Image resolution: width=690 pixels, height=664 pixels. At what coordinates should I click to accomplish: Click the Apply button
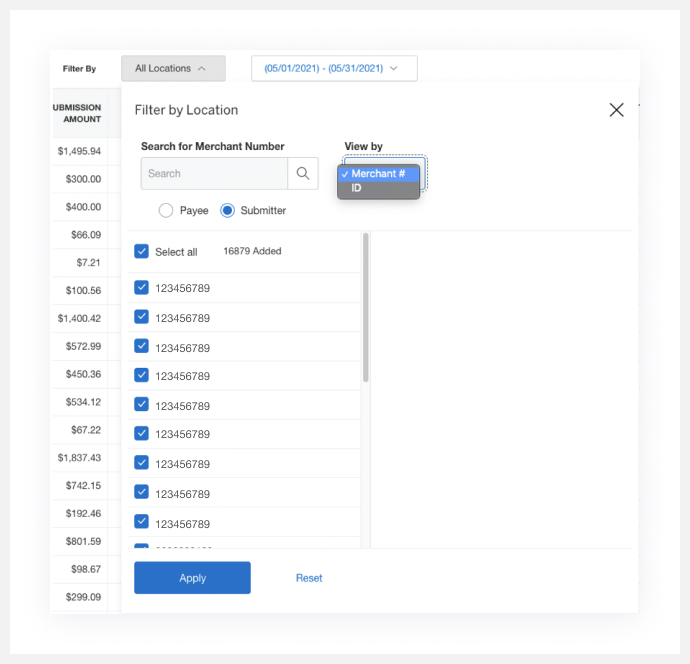tap(192, 578)
